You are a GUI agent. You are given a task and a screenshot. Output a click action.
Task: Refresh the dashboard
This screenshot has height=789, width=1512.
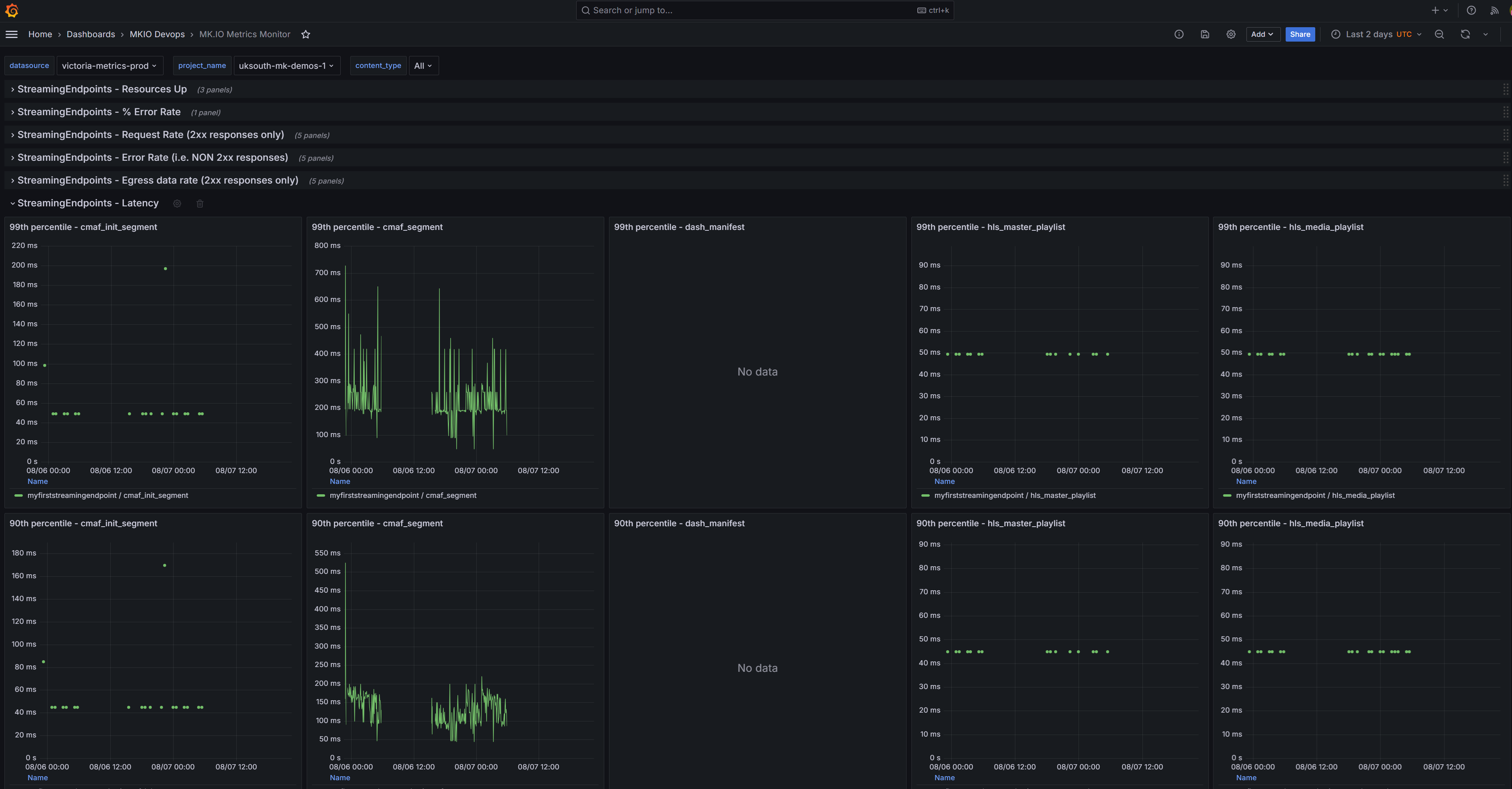1465,35
